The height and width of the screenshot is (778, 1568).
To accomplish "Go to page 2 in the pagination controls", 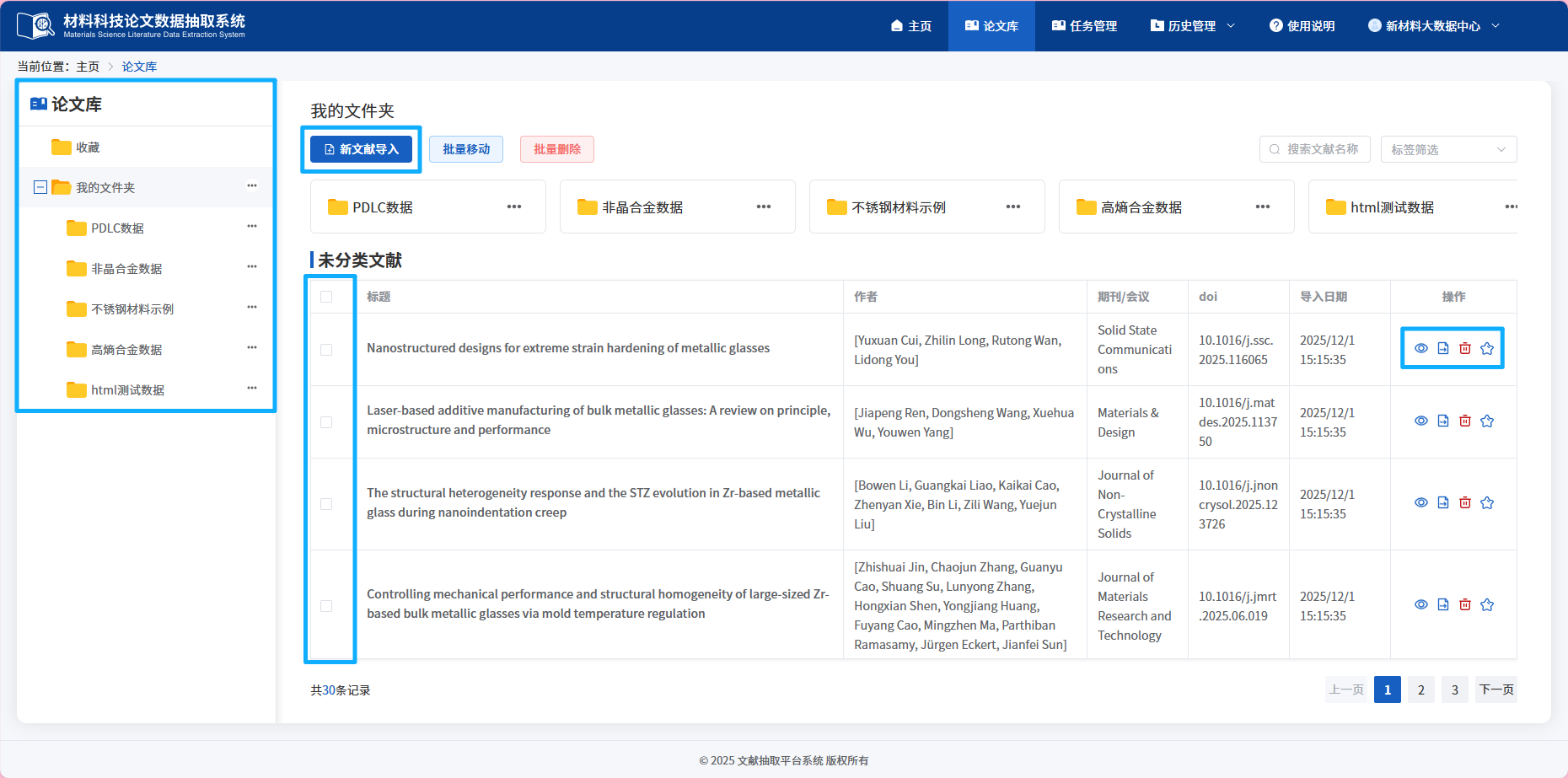I will (1420, 689).
